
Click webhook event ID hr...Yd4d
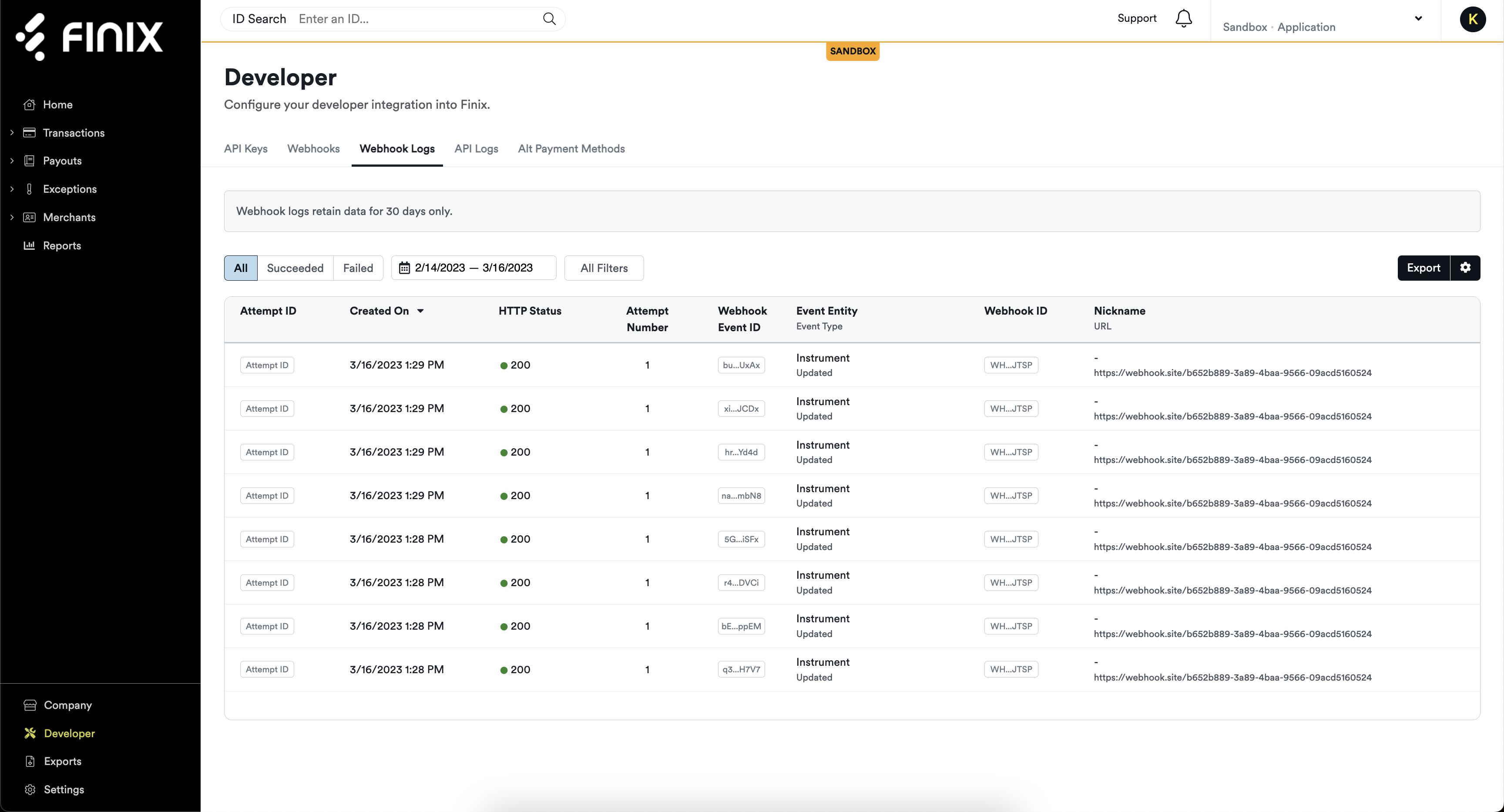click(x=741, y=452)
